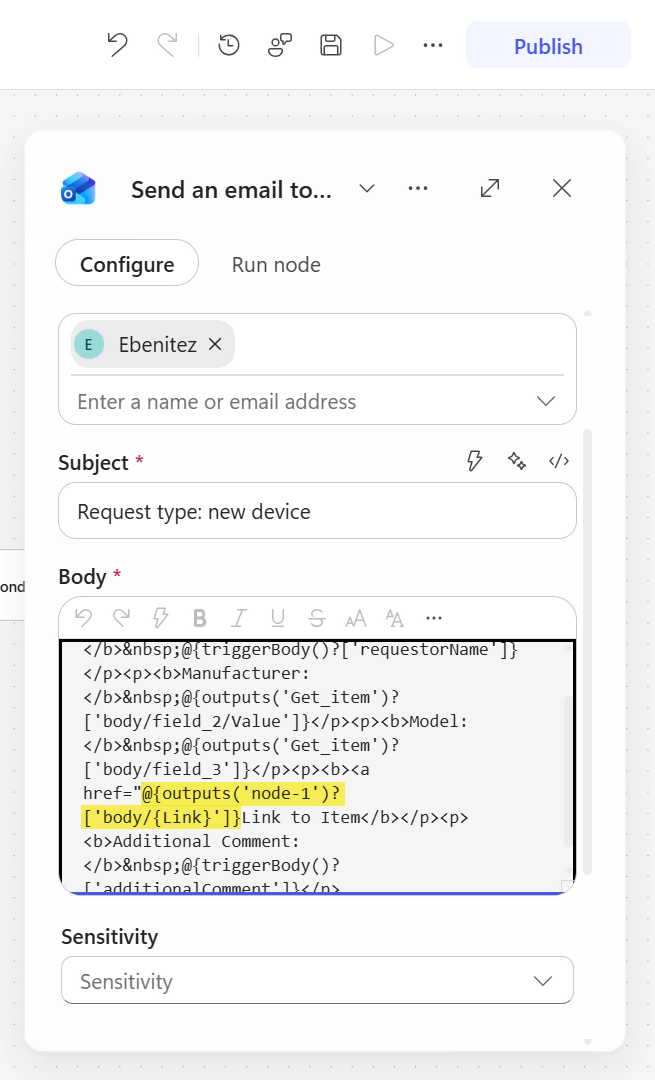
Task: Click the Outlook connector icon
Action: pos(78,188)
